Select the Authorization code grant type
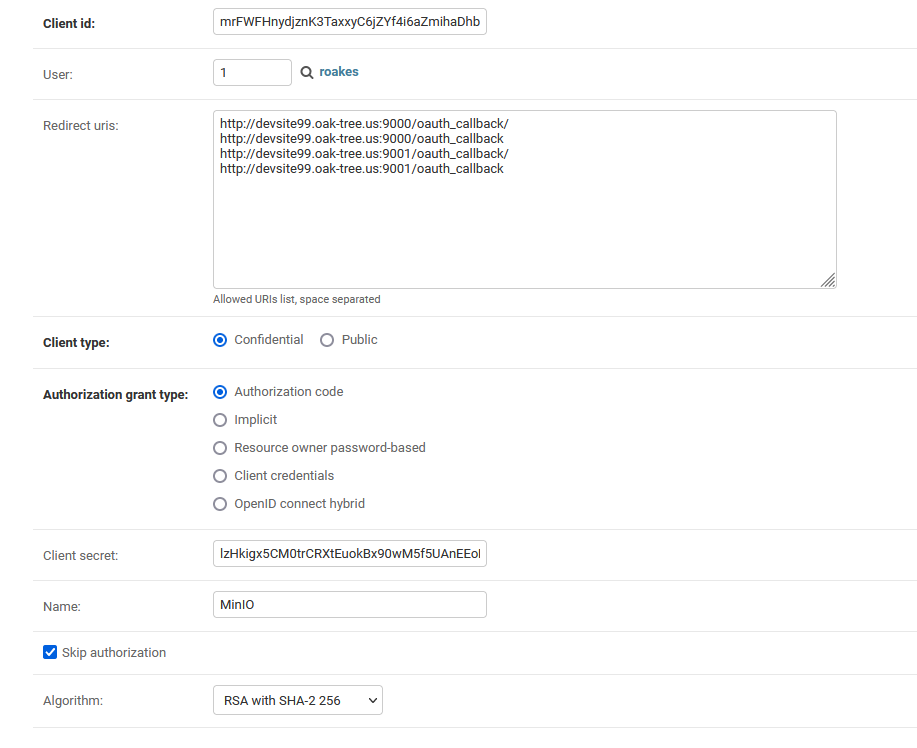This screenshot has height=748, width=917. pos(219,392)
